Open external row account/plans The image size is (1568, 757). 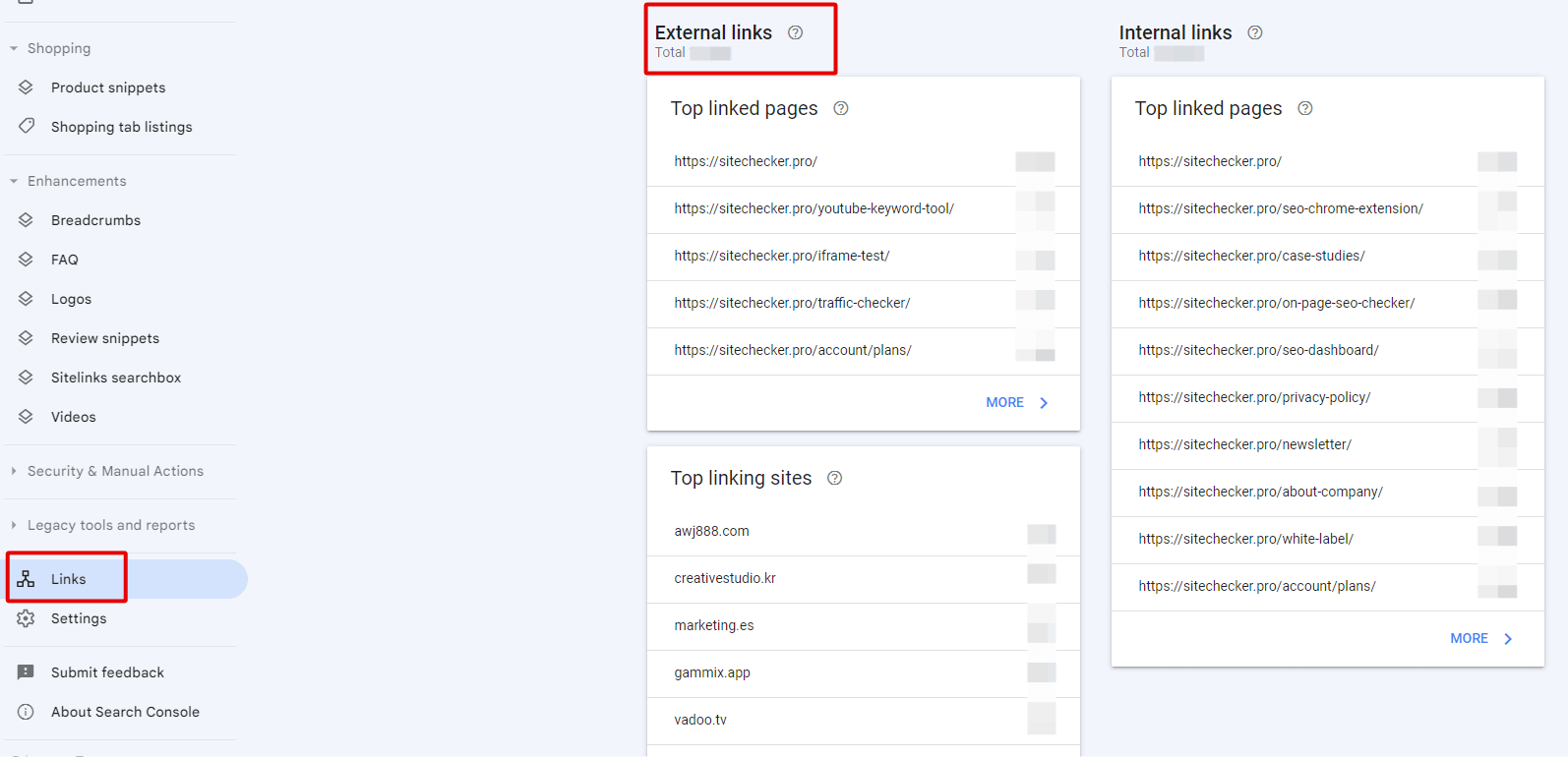tap(864, 351)
